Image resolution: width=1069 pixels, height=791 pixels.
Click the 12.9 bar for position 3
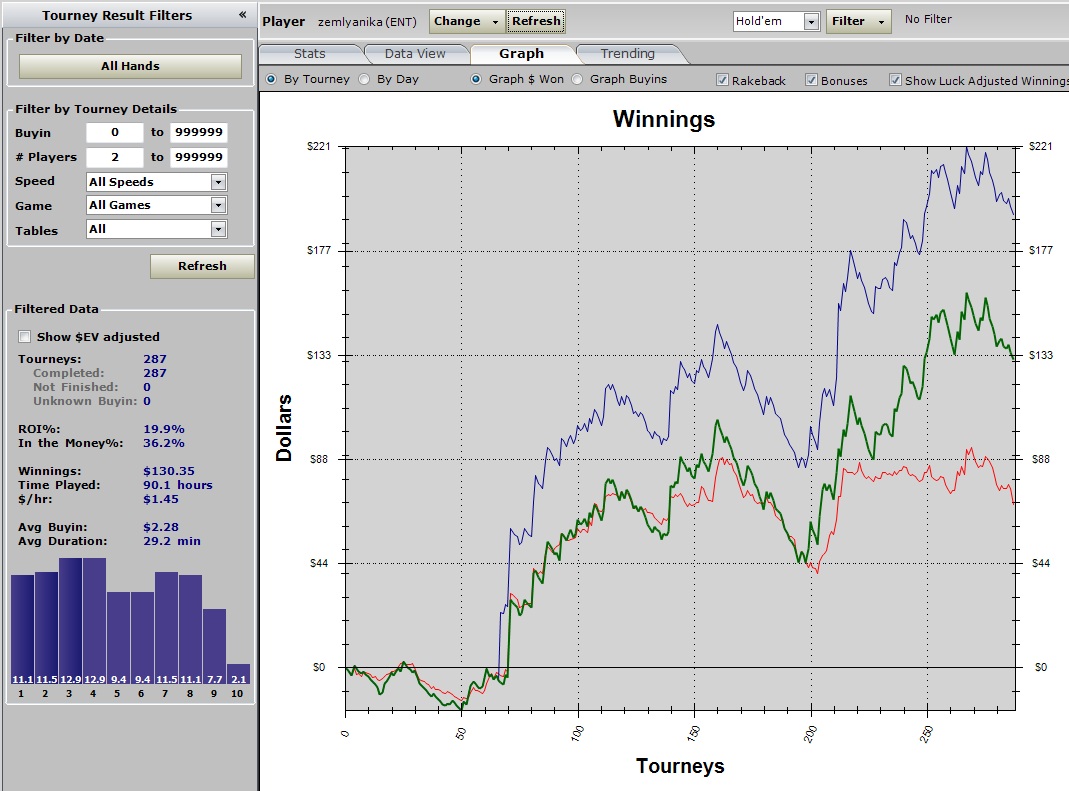pos(70,621)
